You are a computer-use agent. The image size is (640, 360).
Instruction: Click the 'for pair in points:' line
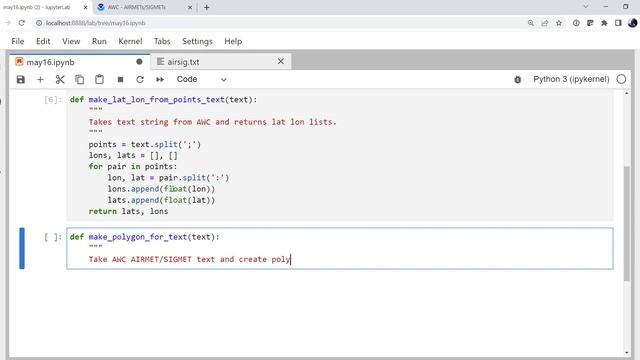[133, 167]
